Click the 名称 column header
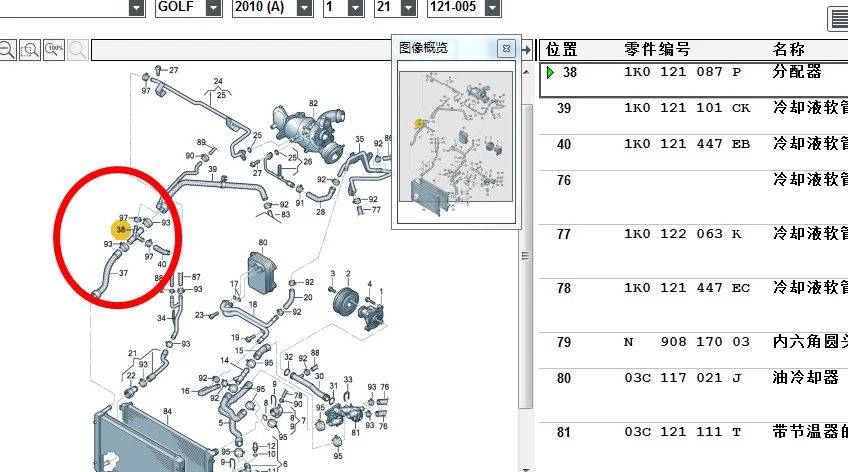Viewport: 848px width, 472px height. [789, 50]
